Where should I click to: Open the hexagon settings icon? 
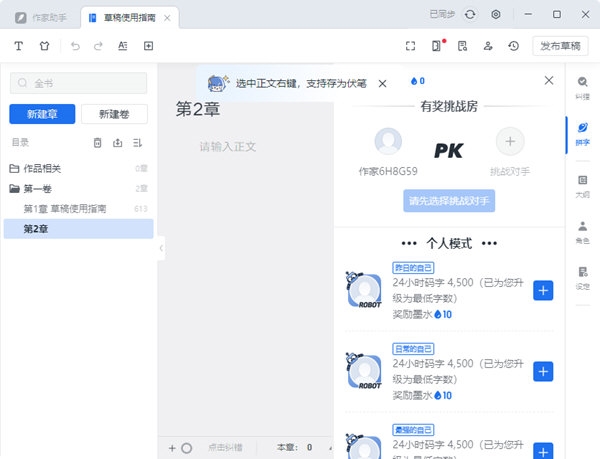pos(496,15)
